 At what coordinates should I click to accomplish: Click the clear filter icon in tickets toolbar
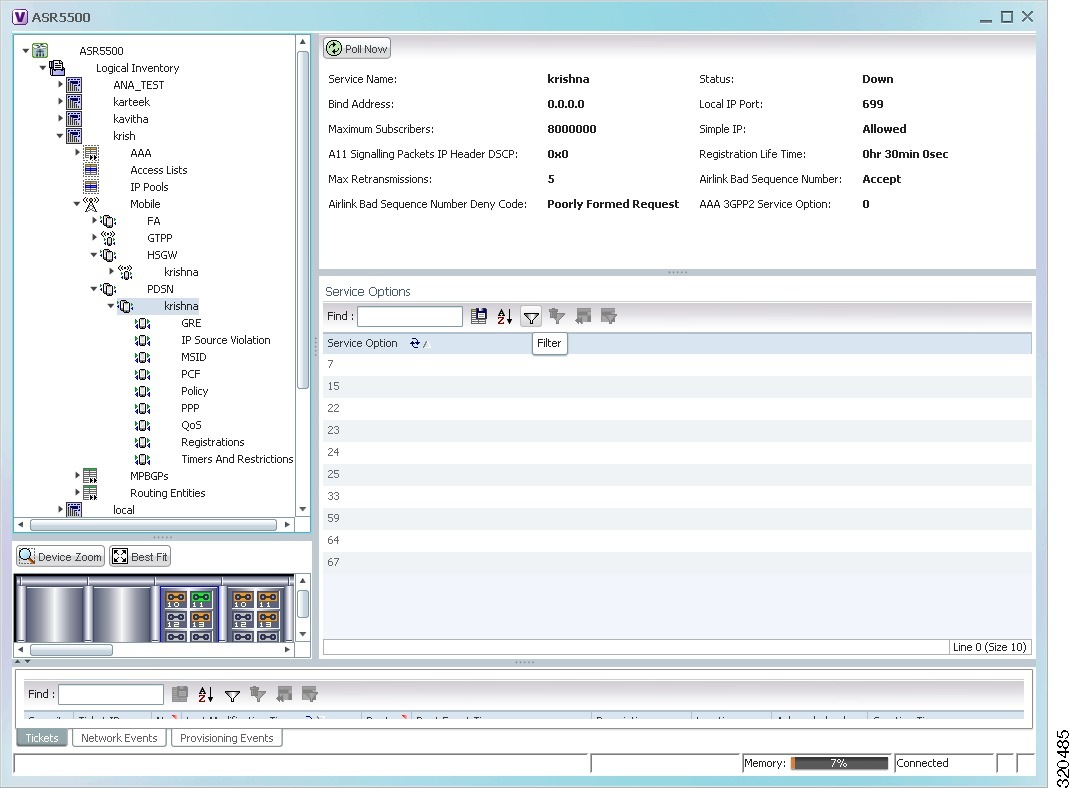pos(258,695)
